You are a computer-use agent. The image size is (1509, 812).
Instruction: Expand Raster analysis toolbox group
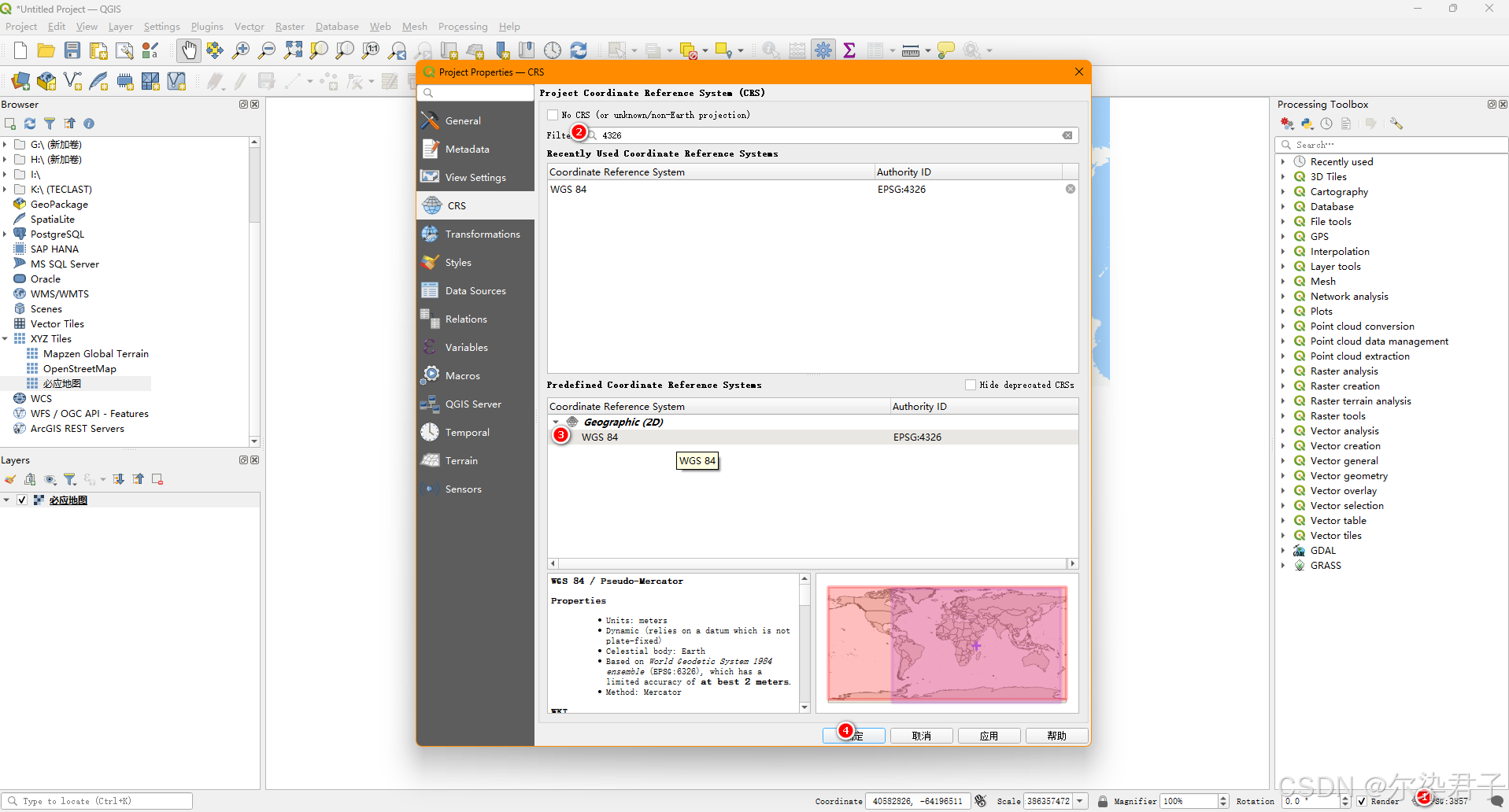click(x=1283, y=371)
